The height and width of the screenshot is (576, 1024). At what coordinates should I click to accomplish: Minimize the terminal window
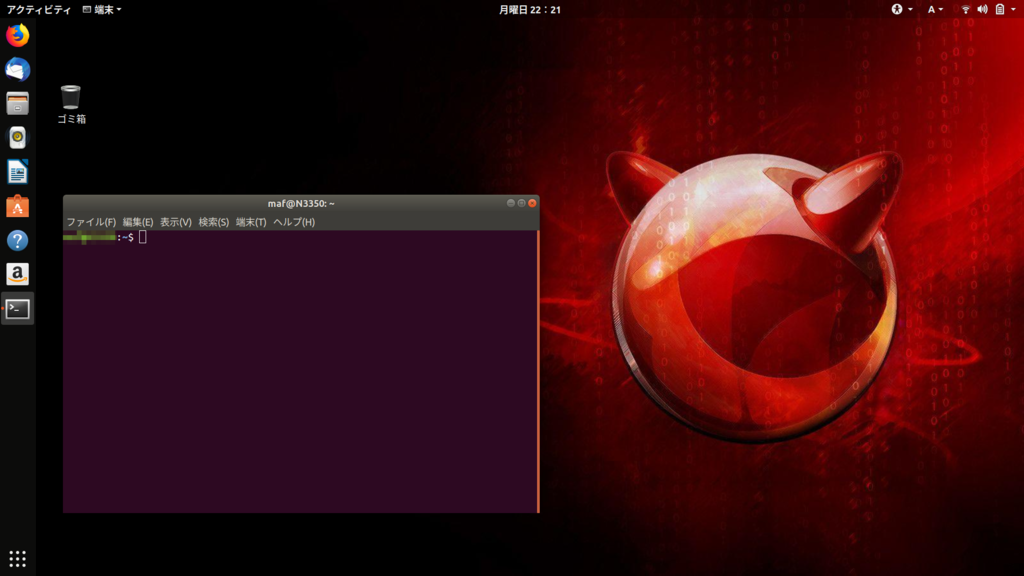click(x=511, y=203)
